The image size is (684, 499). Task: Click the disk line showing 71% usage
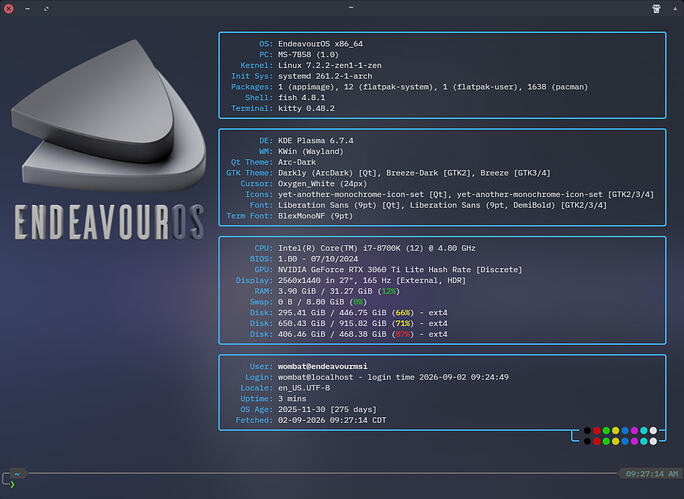click(363, 323)
